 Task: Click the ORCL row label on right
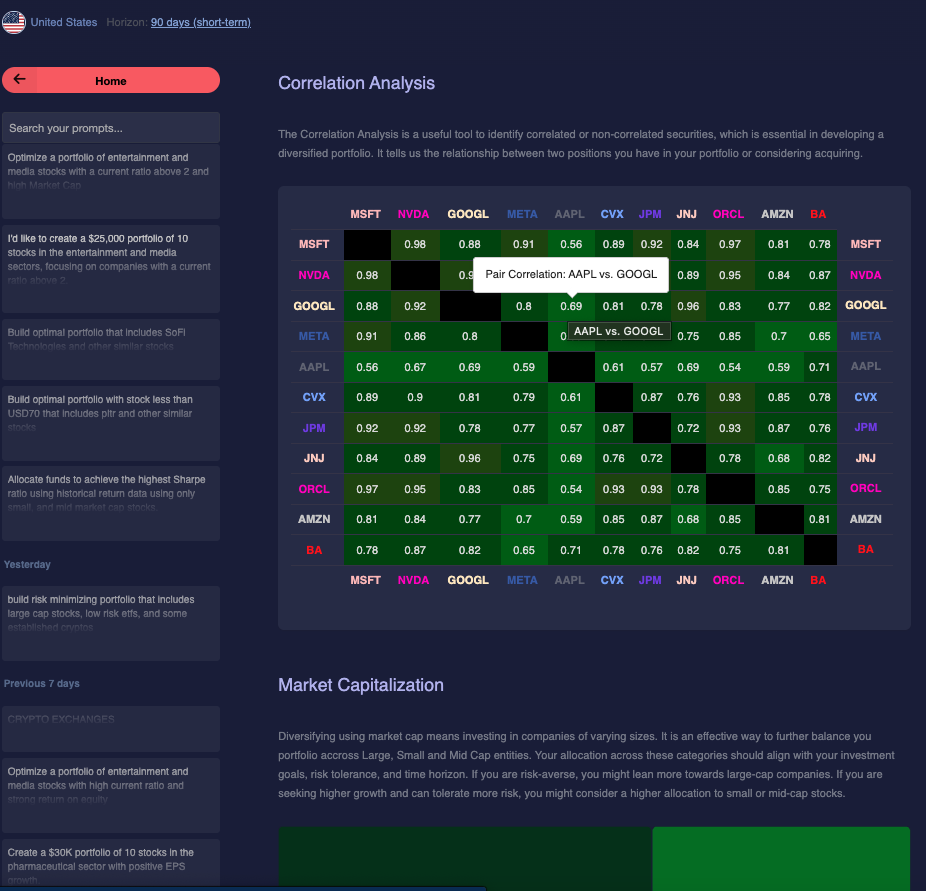(866, 488)
